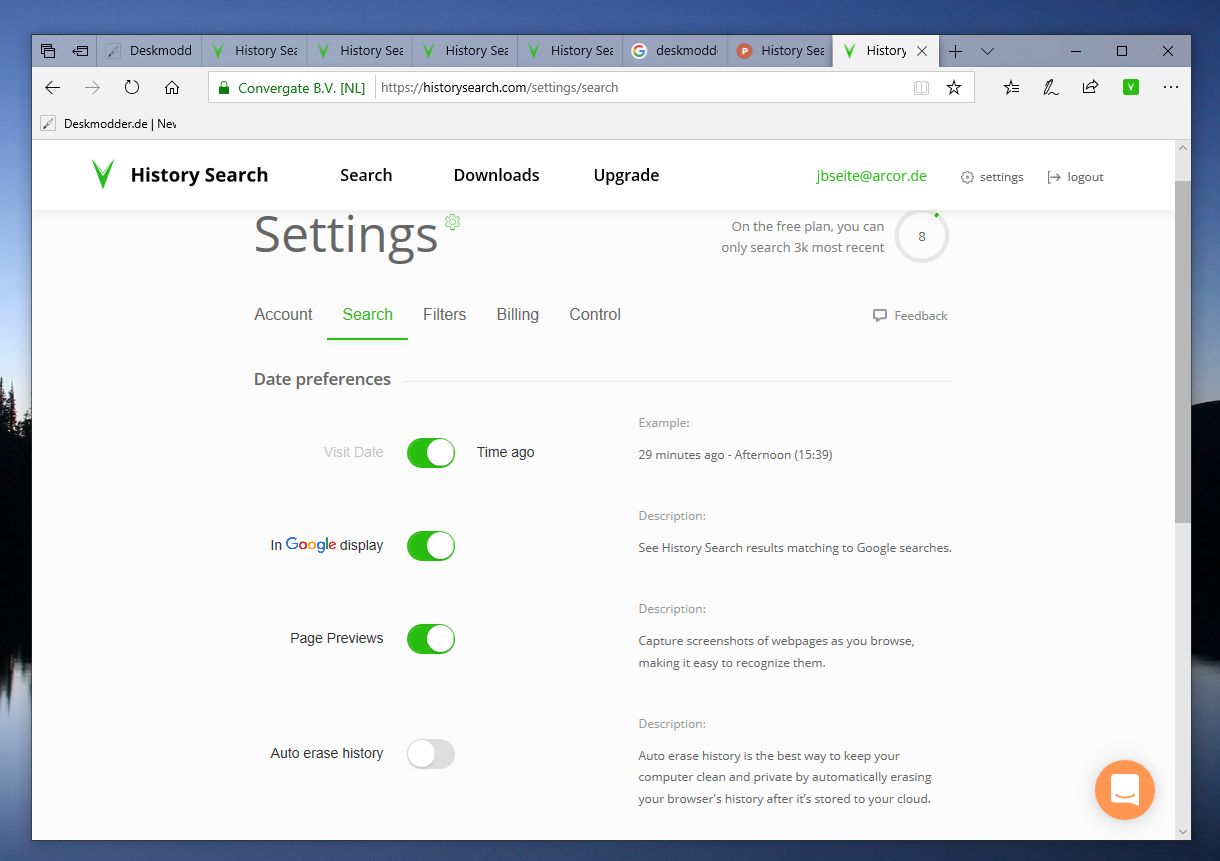Switch to the browser tab with orange P icon

780,51
